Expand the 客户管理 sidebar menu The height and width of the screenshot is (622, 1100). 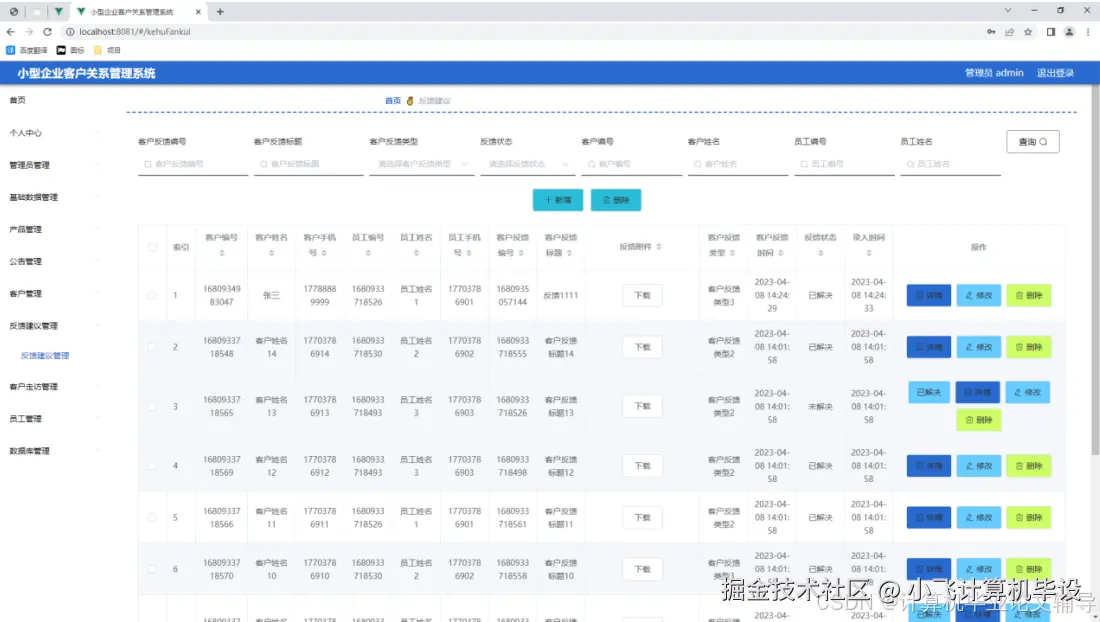54,293
